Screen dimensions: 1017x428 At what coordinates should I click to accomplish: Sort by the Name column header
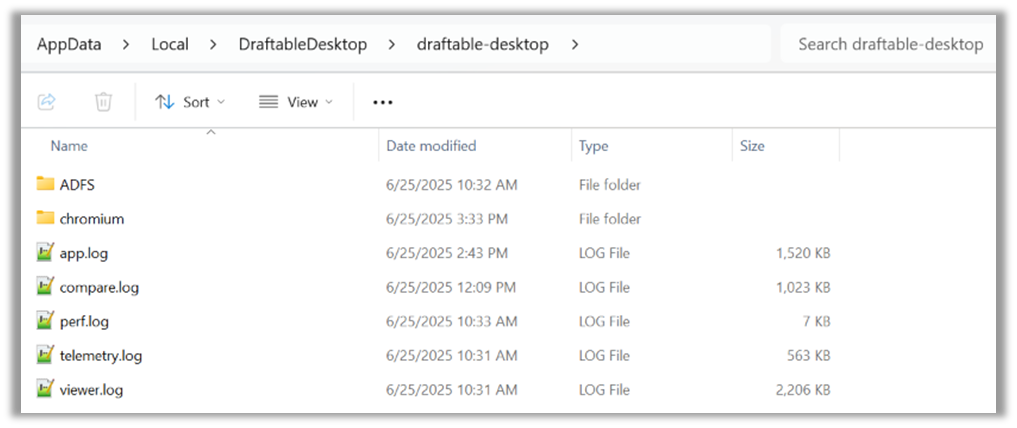[69, 146]
